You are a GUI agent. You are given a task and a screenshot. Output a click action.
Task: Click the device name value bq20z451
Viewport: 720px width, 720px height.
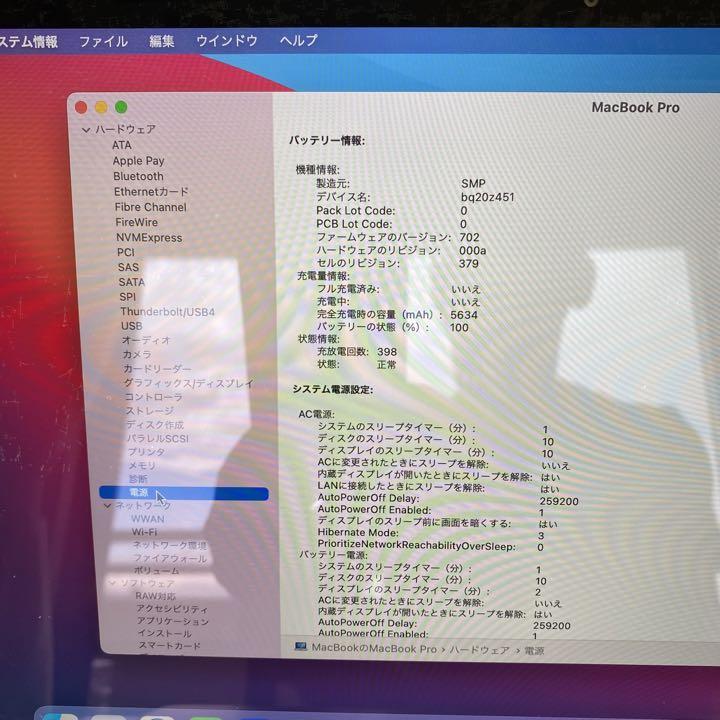pyautogui.click(x=488, y=197)
